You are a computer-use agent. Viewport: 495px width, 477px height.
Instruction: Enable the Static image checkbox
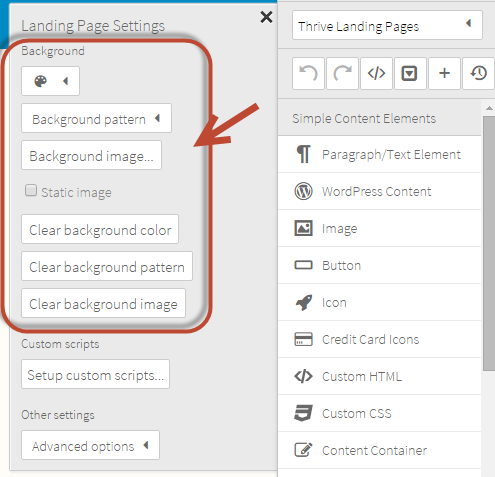point(31,190)
